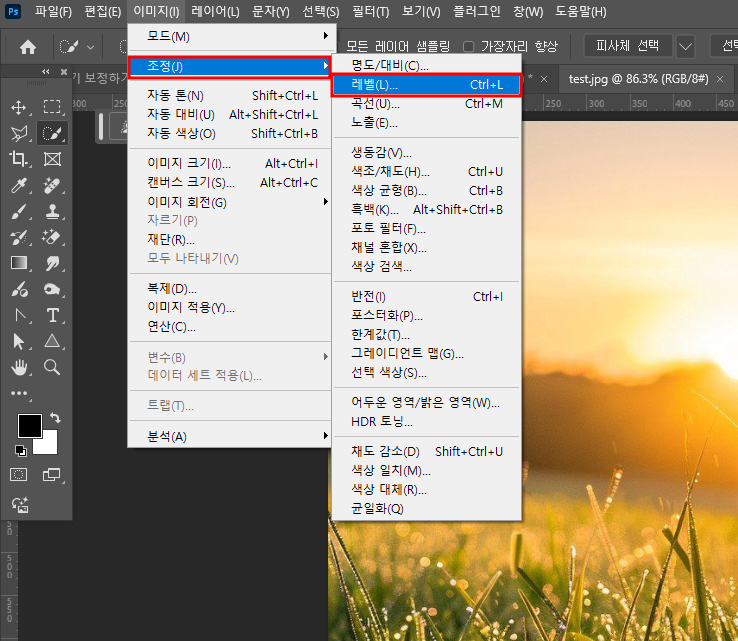Select the Frame tool
This screenshot has height=641, width=738.
pyautogui.click(x=52, y=159)
